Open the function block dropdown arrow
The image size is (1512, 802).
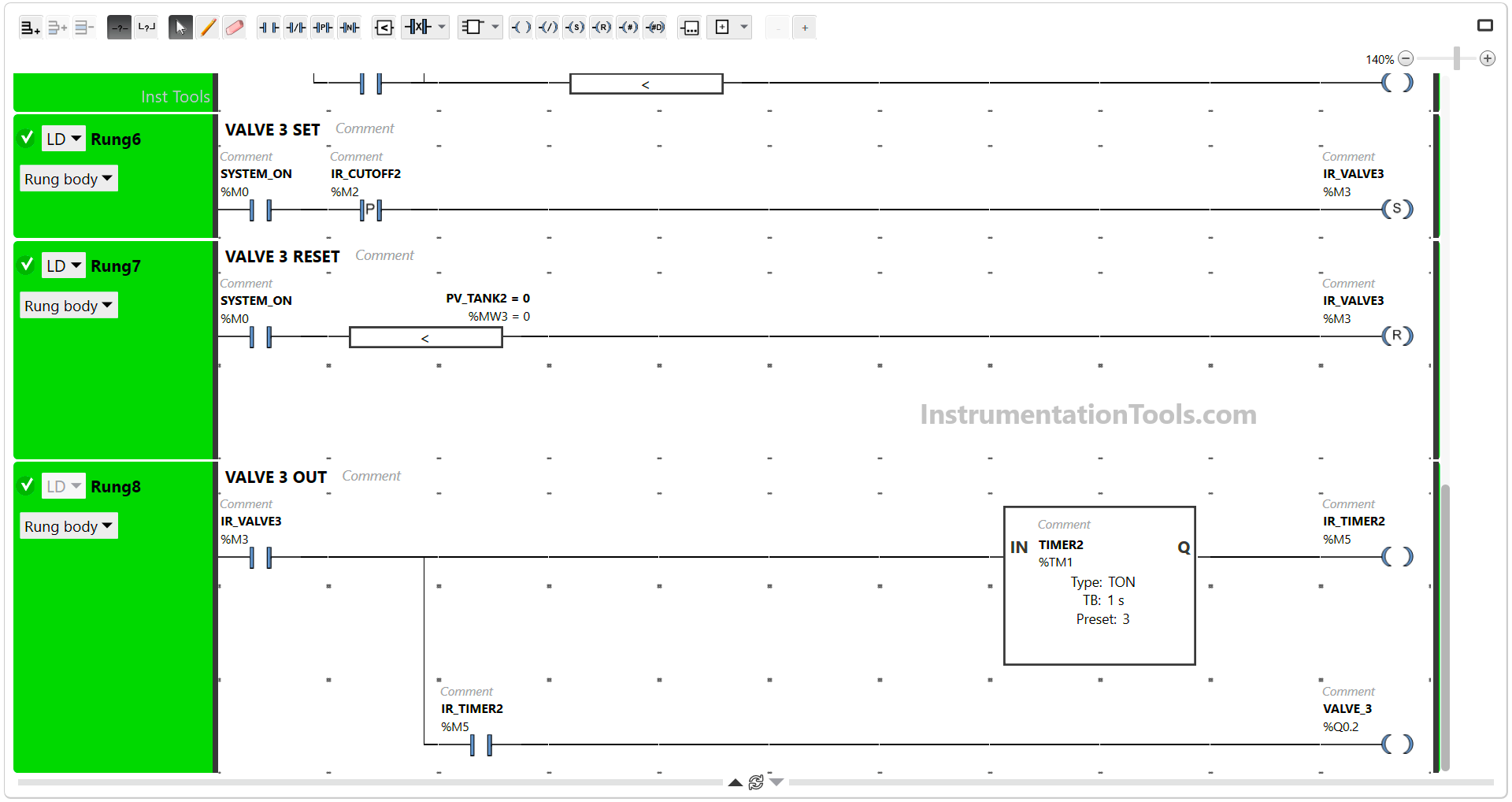click(495, 28)
